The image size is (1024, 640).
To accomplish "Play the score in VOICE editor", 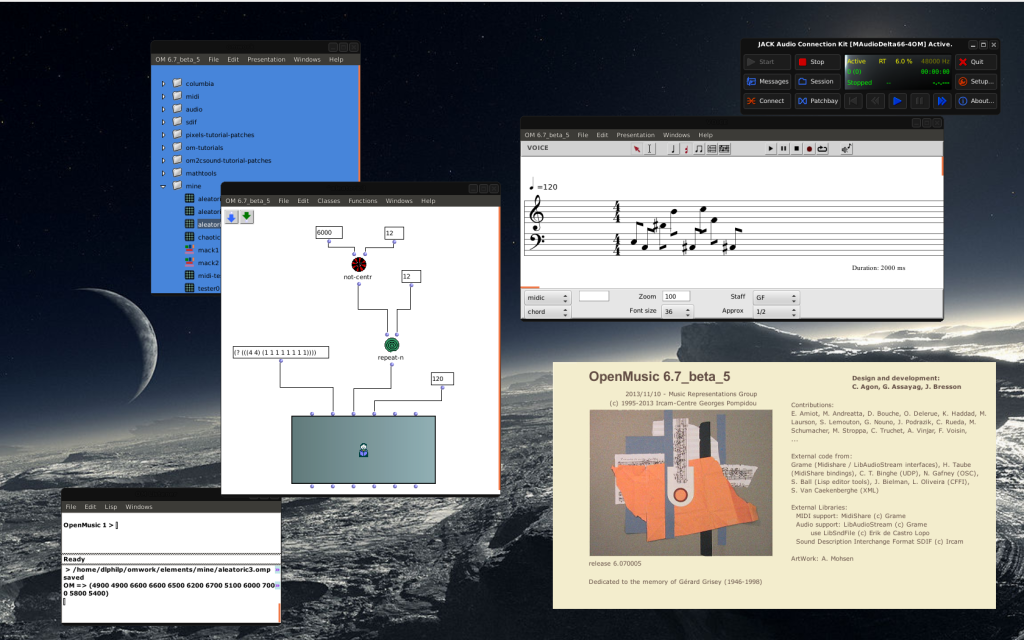I will coord(771,149).
